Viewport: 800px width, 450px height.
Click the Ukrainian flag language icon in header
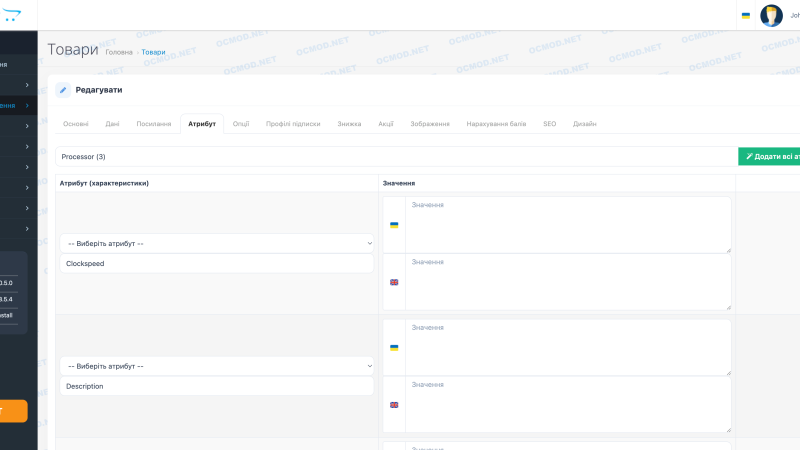[x=746, y=16]
